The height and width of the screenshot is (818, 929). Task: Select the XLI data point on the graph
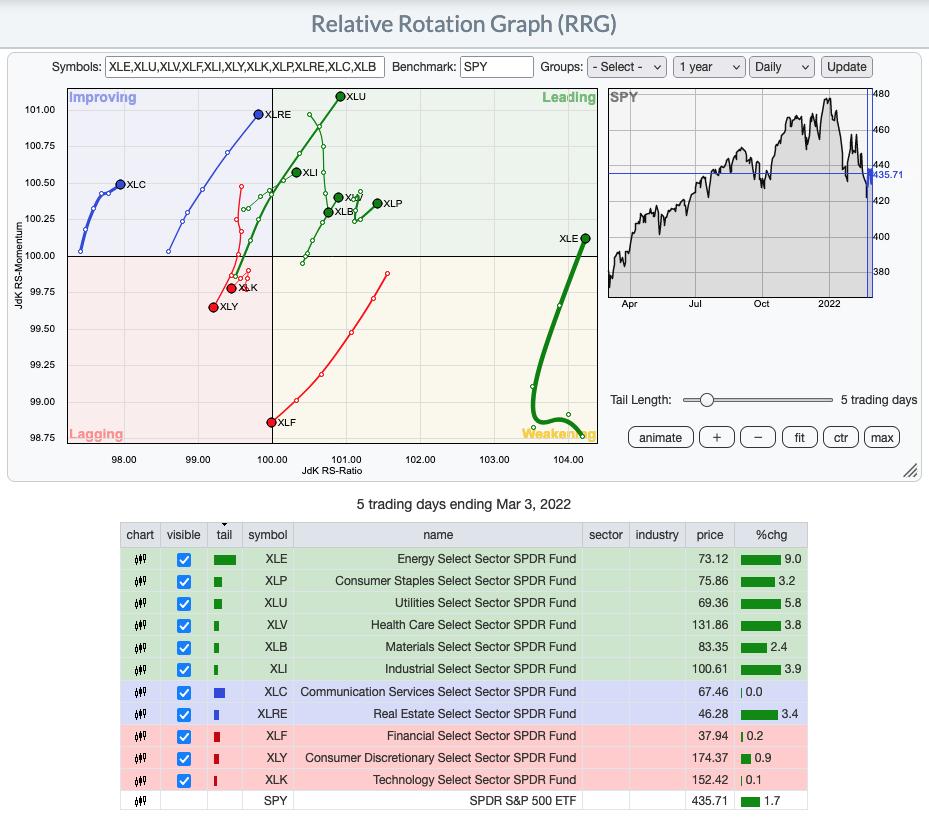(296, 172)
